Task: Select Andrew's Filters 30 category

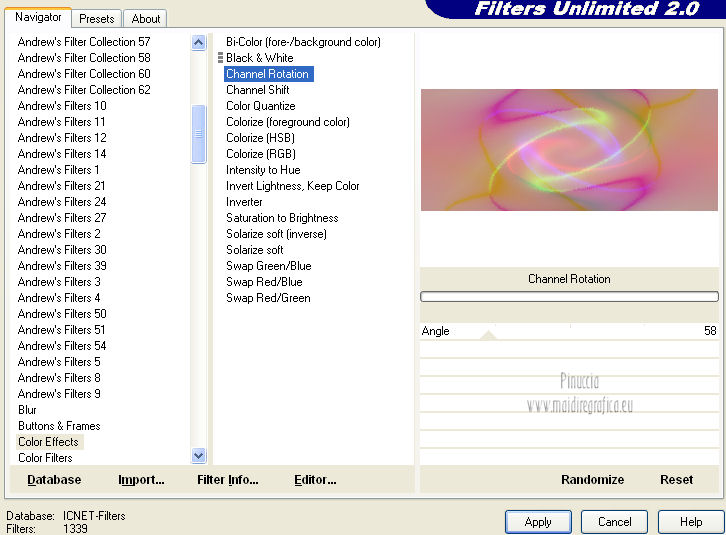Action: pyautogui.click(x=62, y=250)
